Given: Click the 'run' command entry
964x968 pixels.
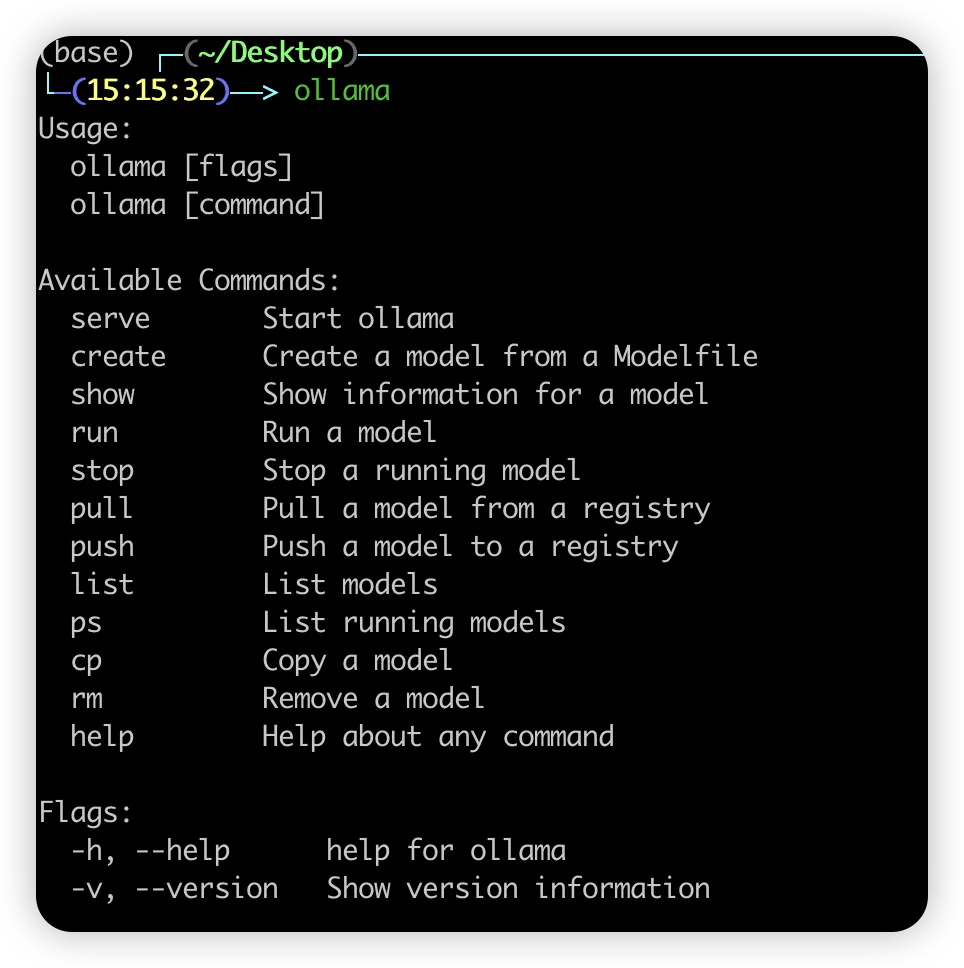Looking at the screenshot, I should click(94, 433).
